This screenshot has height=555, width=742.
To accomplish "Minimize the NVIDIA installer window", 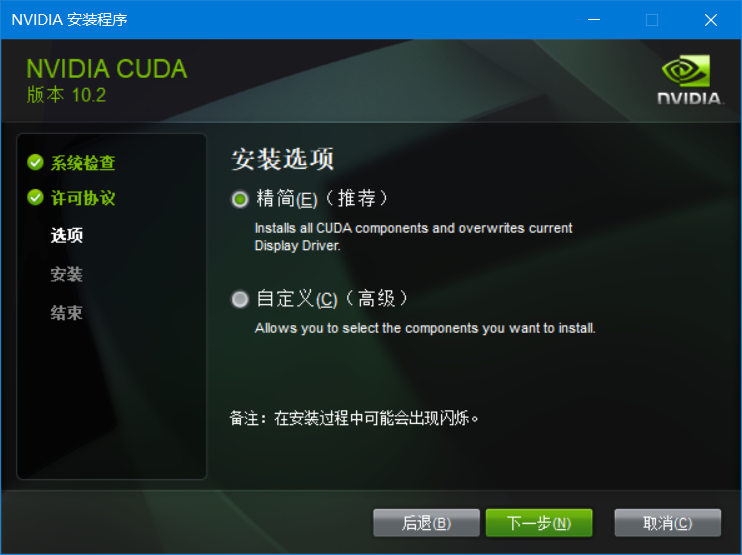I will (594, 20).
